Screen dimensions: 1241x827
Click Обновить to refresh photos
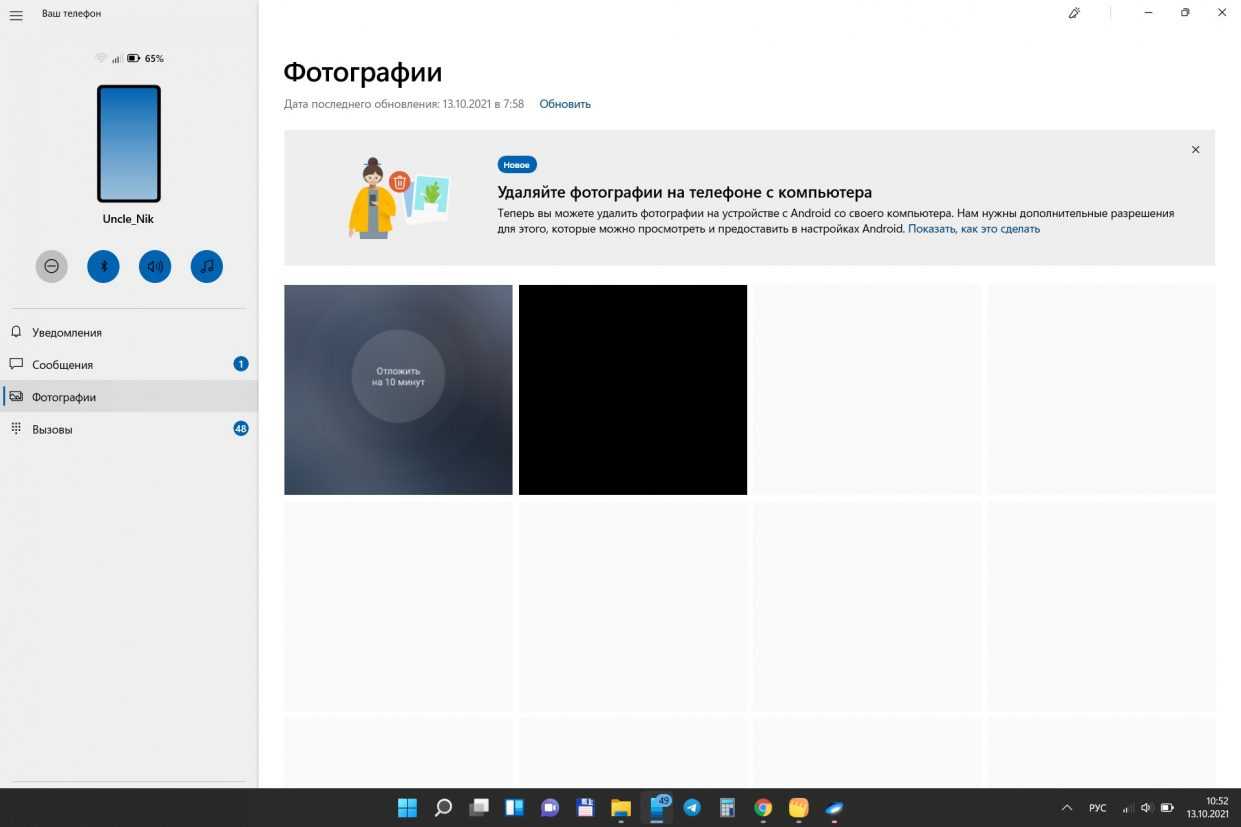click(x=565, y=104)
